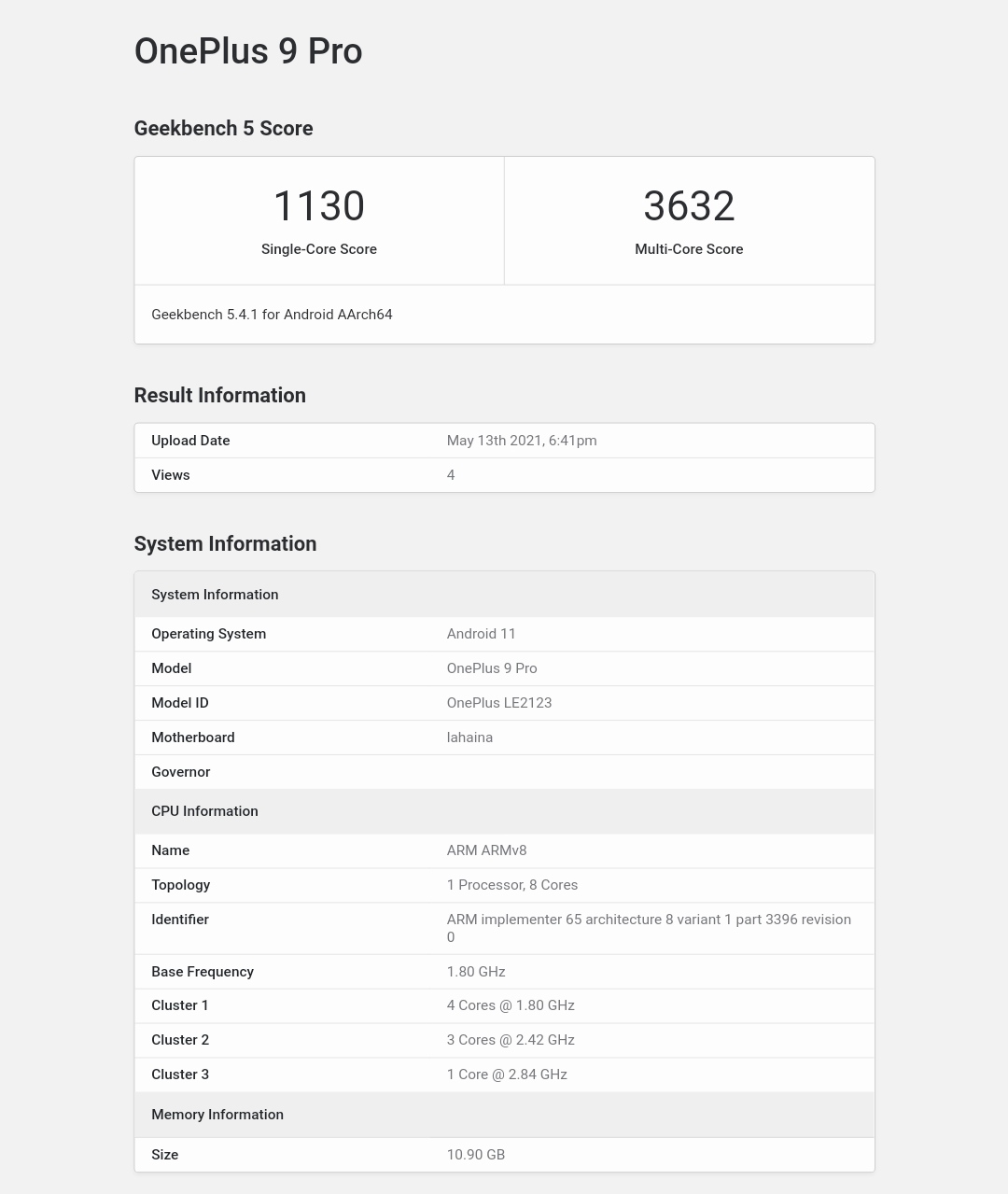This screenshot has width=1008, height=1194.
Task: Click the Views row label
Action: tap(171, 475)
